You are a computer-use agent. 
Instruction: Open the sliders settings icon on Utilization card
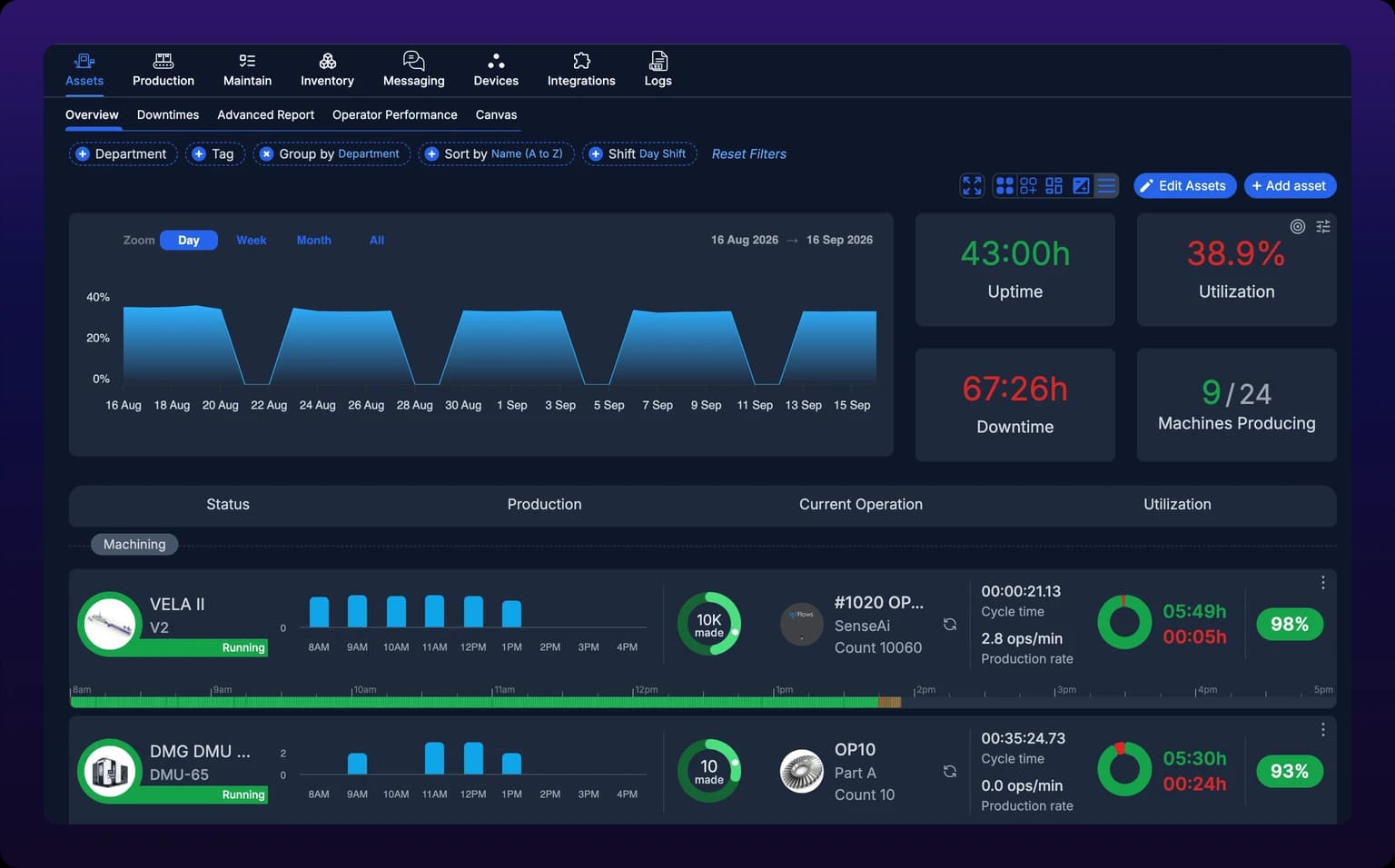coord(1323,226)
